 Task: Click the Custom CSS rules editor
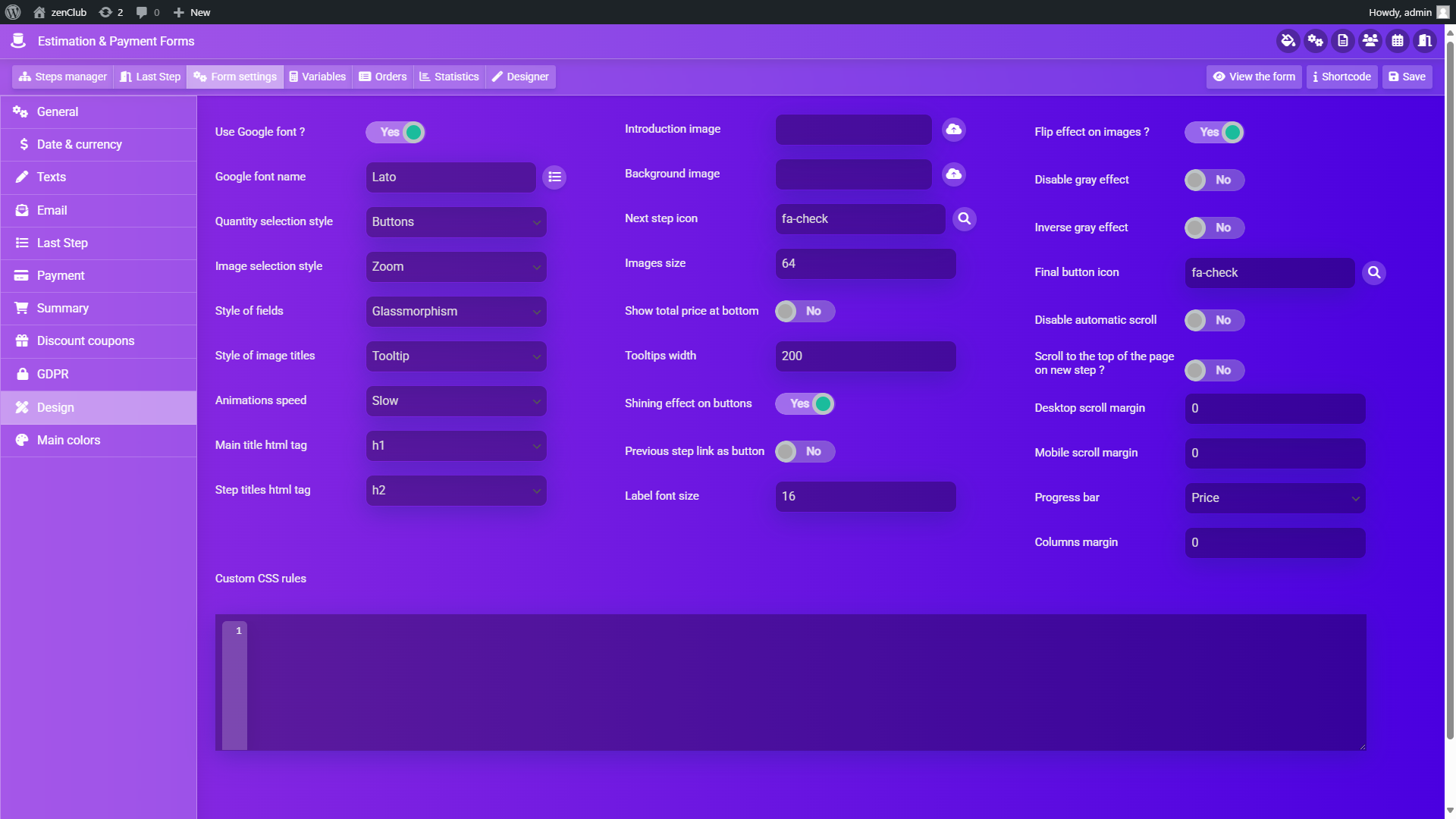(x=790, y=682)
